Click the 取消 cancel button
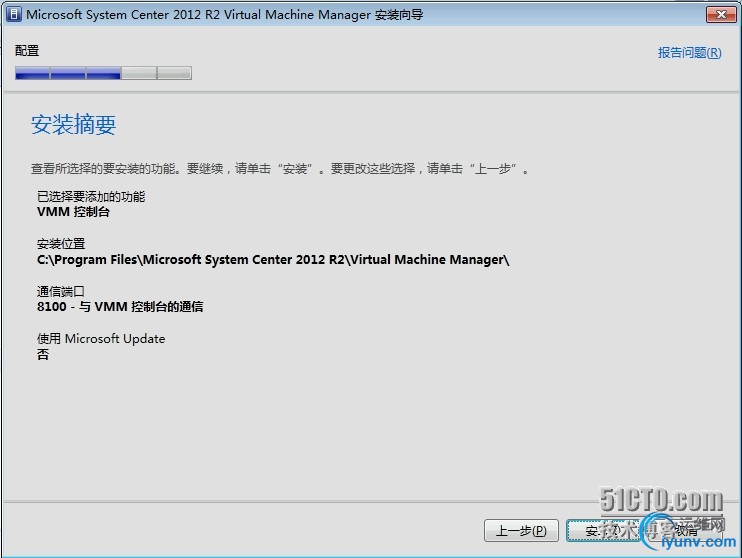742x558 pixels. [685, 531]
